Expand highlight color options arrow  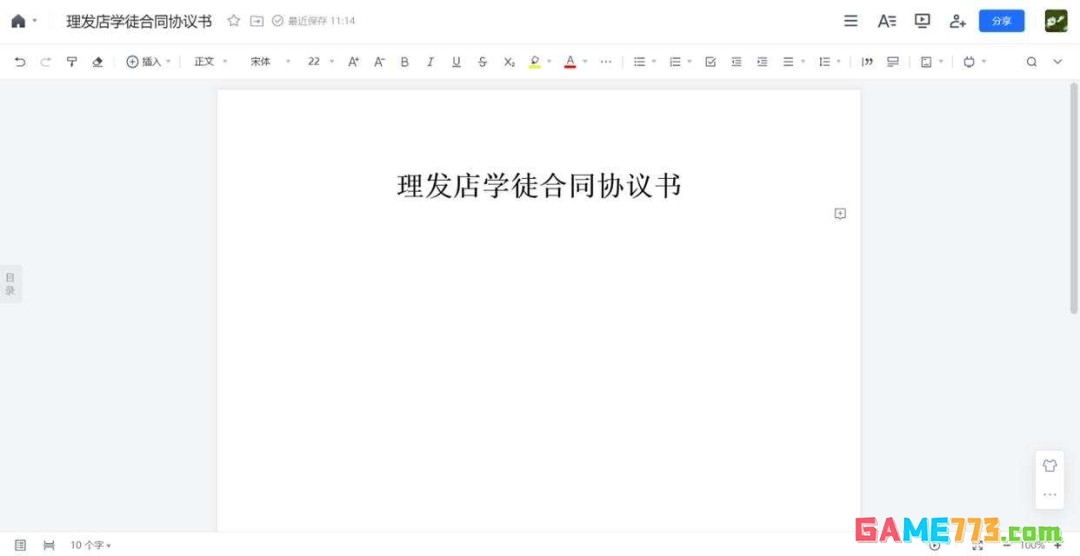point(550,62)
